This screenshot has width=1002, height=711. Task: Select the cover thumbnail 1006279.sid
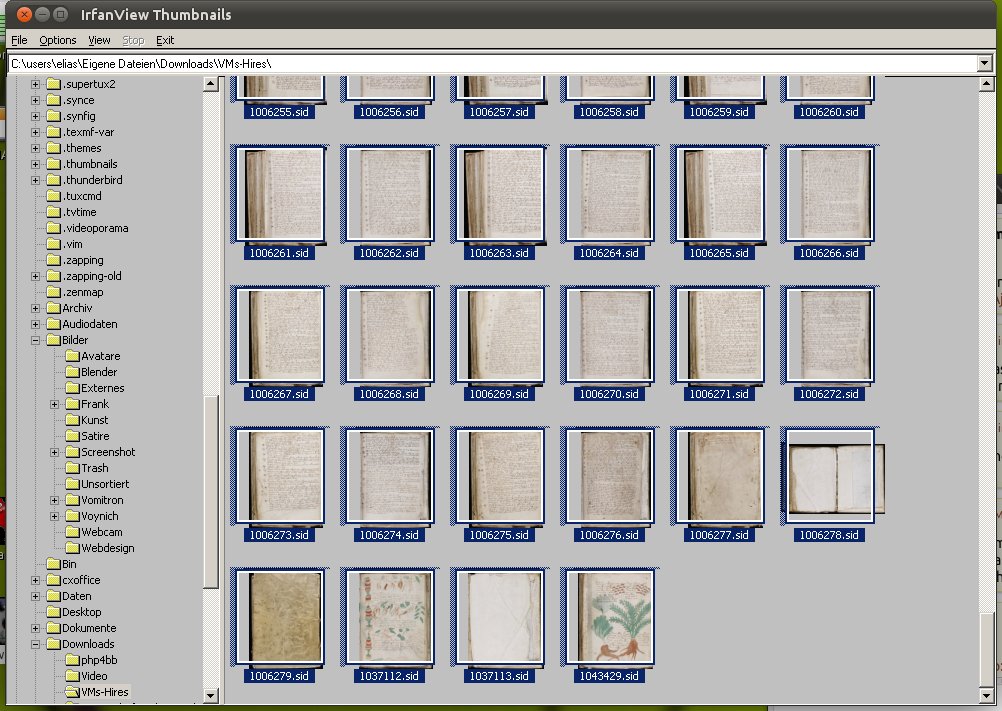click(279, 618)
